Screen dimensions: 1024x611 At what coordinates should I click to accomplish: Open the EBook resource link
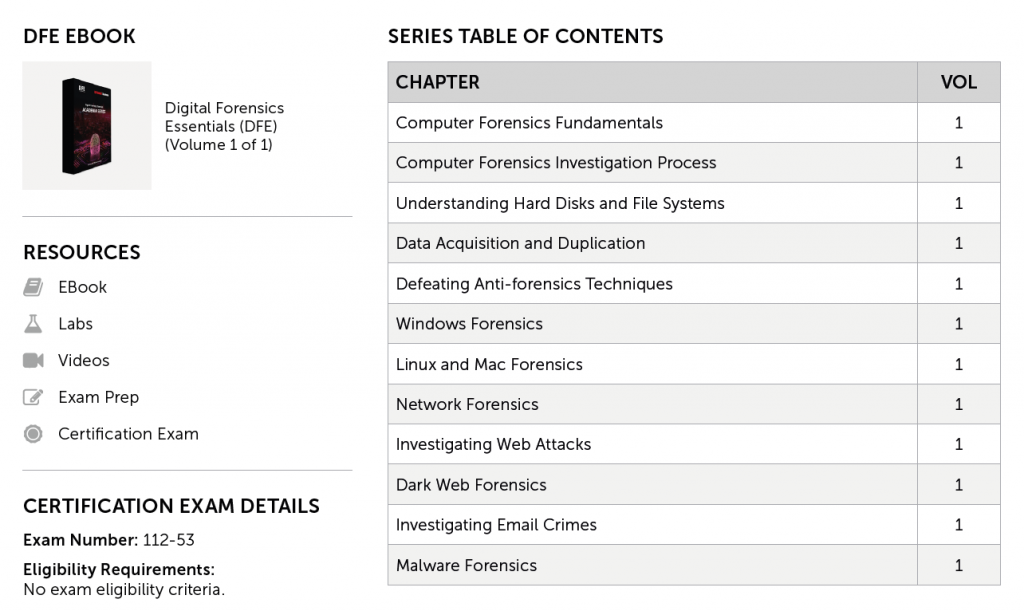pos(82,287)
